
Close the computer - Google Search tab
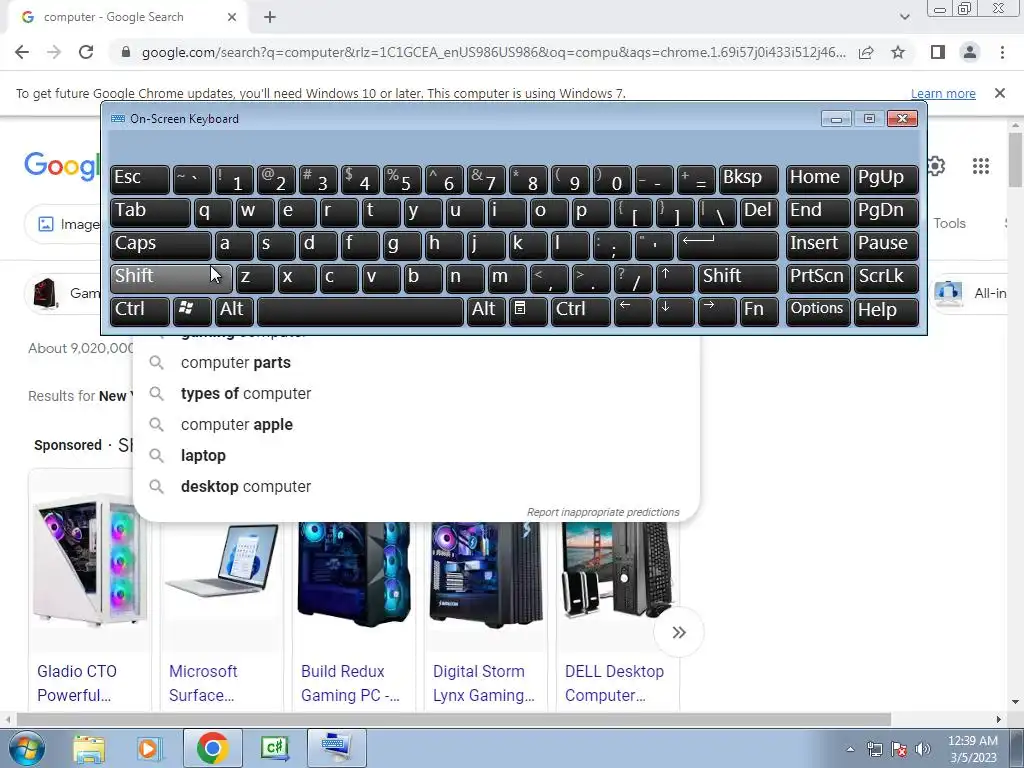pyautogui.click(x=232, y=18)
